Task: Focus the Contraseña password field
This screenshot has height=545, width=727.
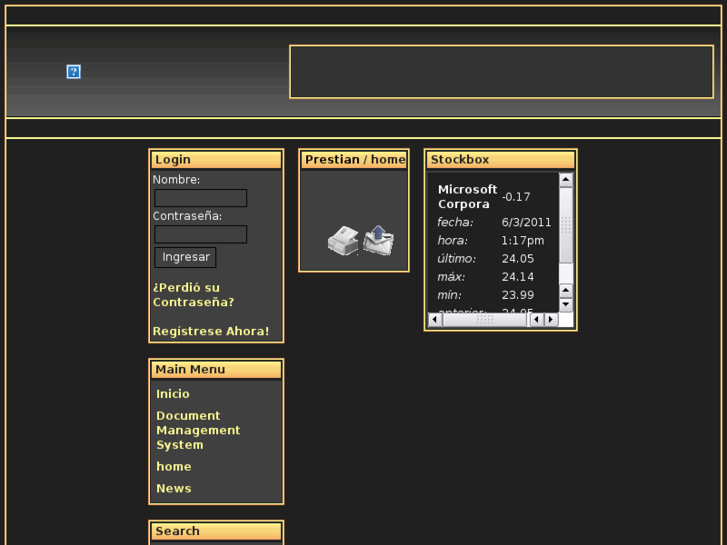Action: click(x=200, y=234)
